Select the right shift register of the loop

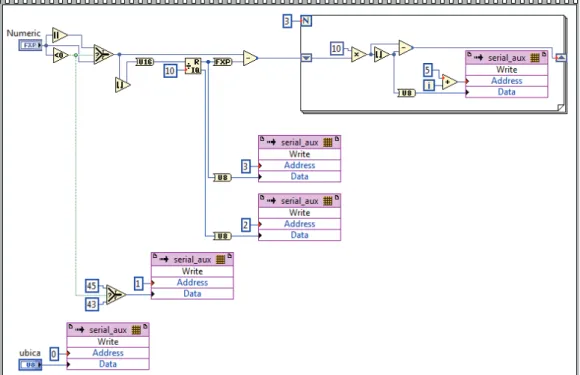561,57
